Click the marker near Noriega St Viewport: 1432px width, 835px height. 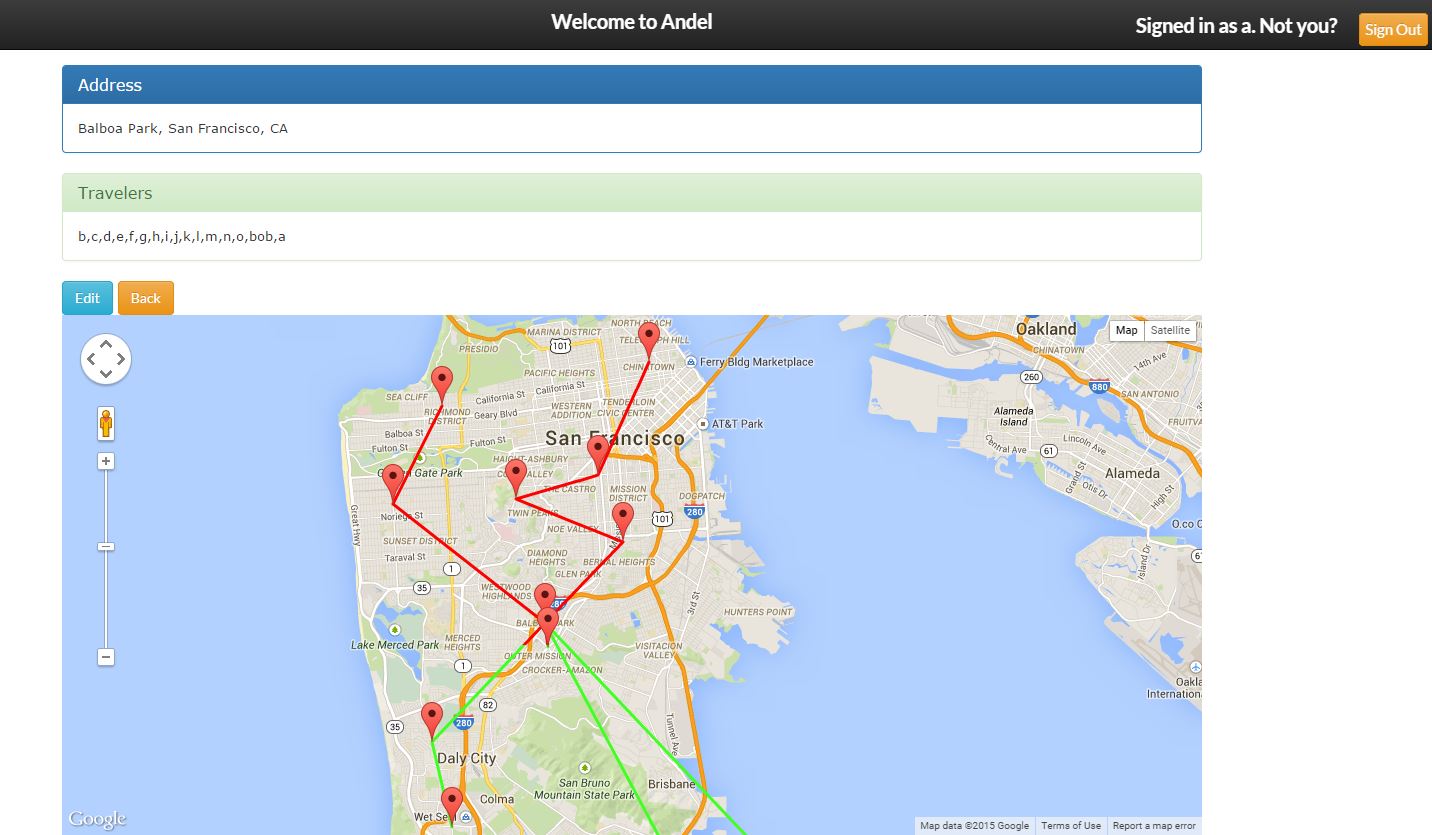pos(393,482)
